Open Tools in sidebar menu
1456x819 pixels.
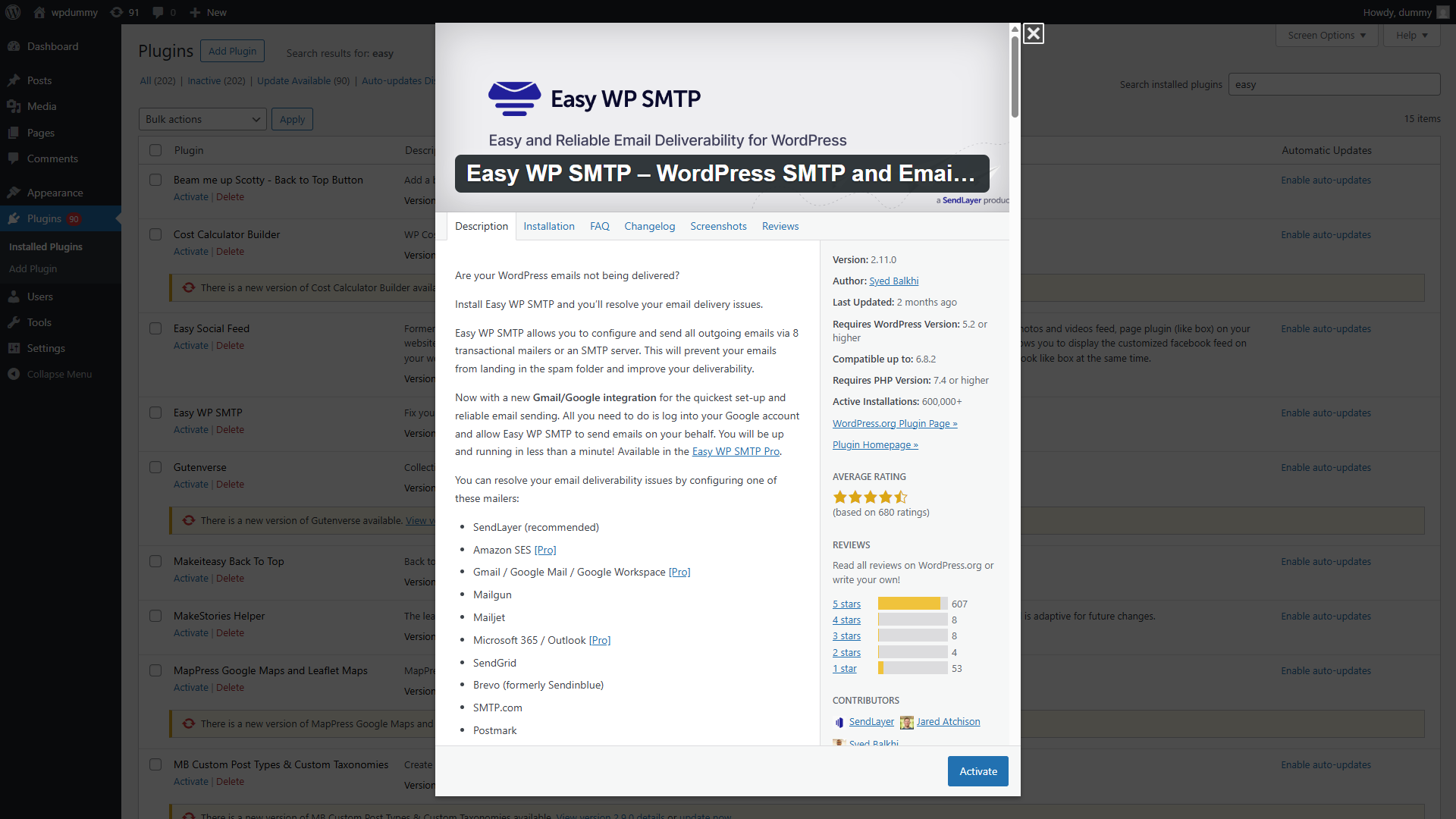(61, 322)
